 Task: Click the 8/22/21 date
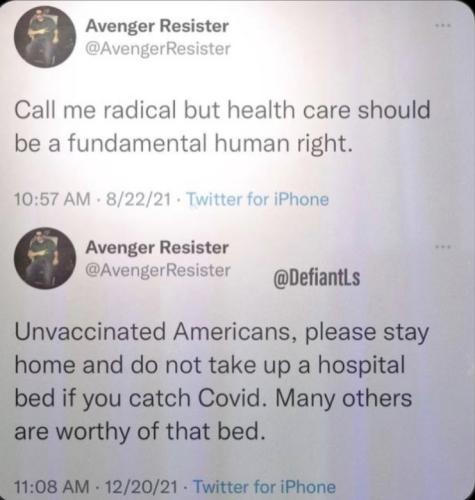tap(138, 200)
